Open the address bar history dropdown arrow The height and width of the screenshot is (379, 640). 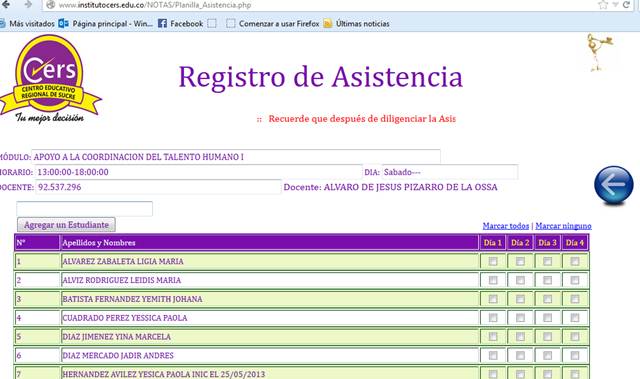pyautogui.click(x=615, y=5)
